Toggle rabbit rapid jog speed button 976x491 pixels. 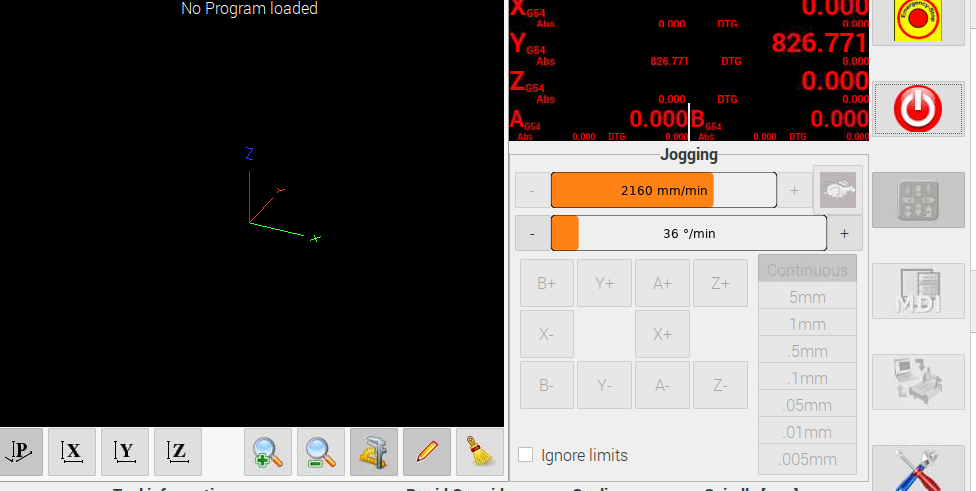[836, 189]
